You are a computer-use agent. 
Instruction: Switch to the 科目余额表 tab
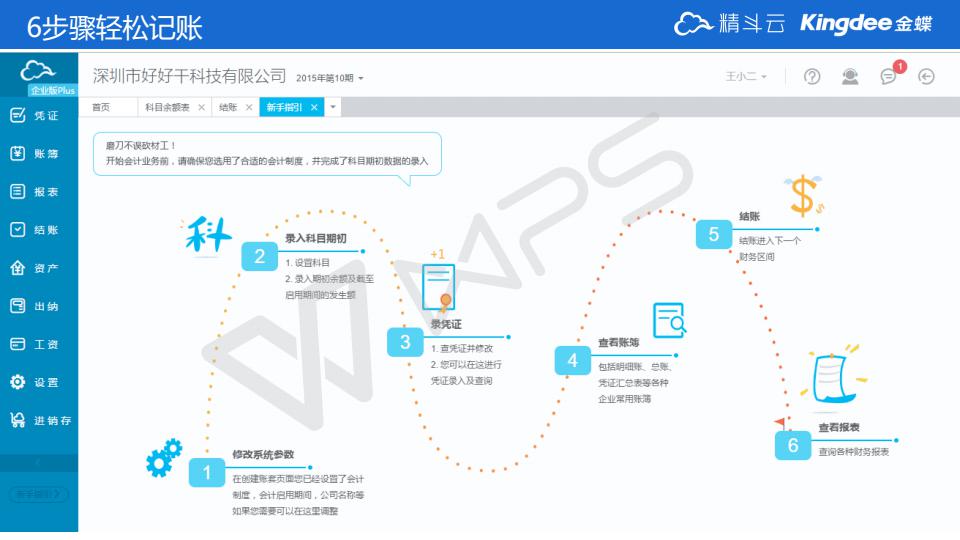point(167,107)
